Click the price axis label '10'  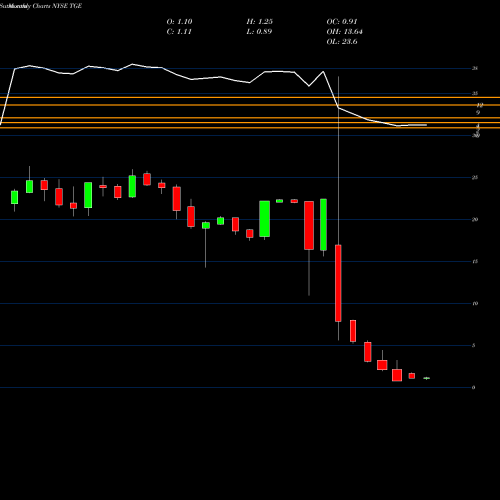475,303
